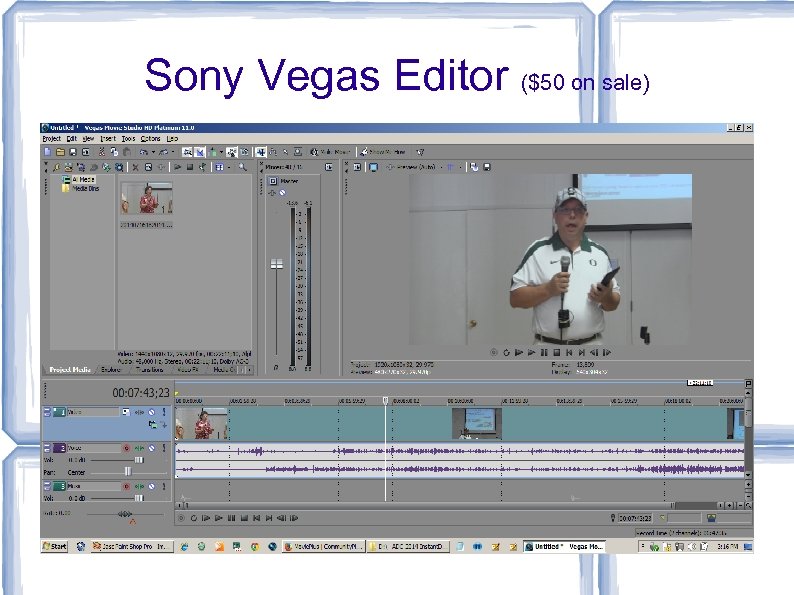Select the Envelope Edit tool
Image resolution: width=794 pixels, height=595 pixels.
272,152
